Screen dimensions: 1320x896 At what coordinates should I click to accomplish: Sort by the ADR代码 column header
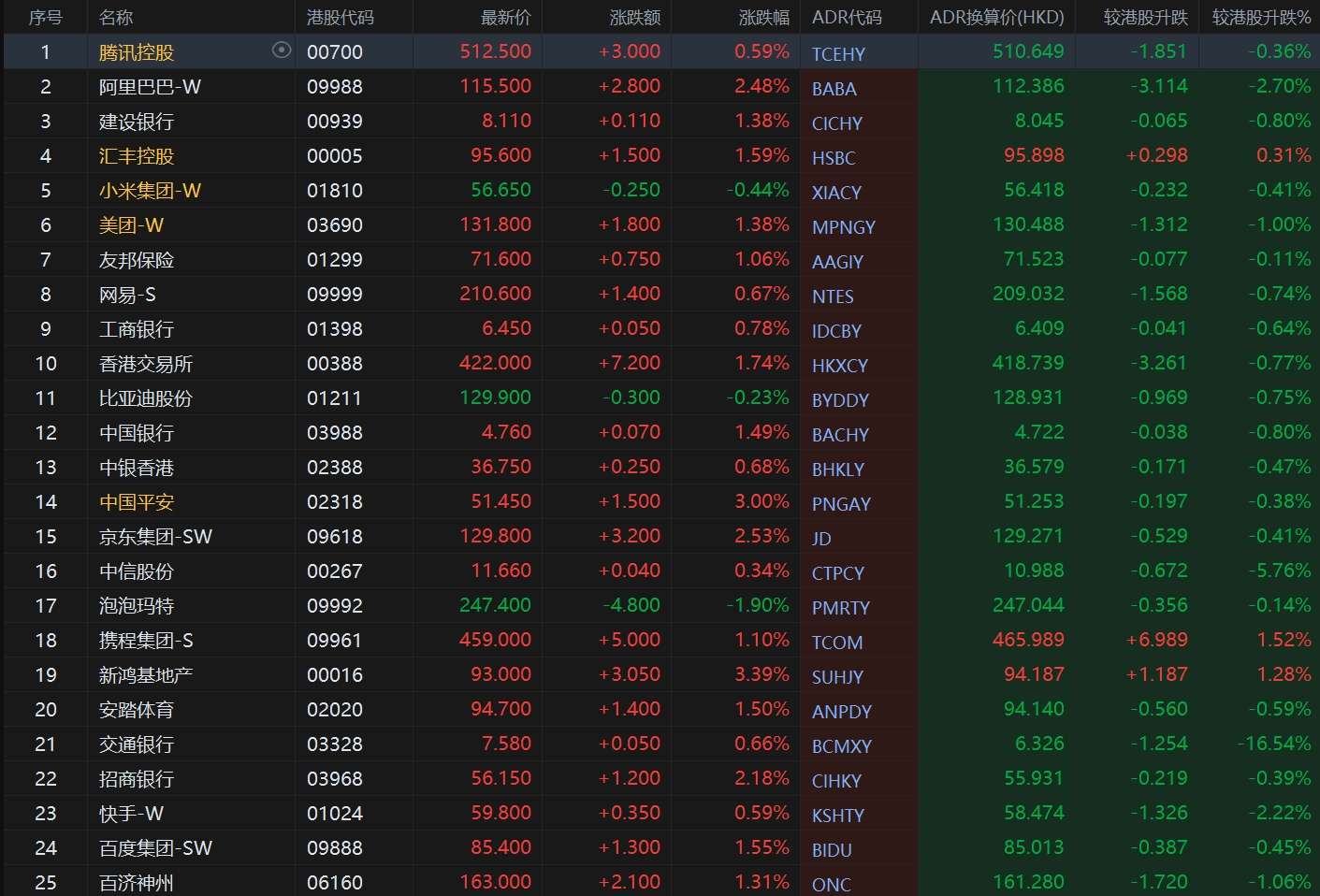(x=847, y=18)
